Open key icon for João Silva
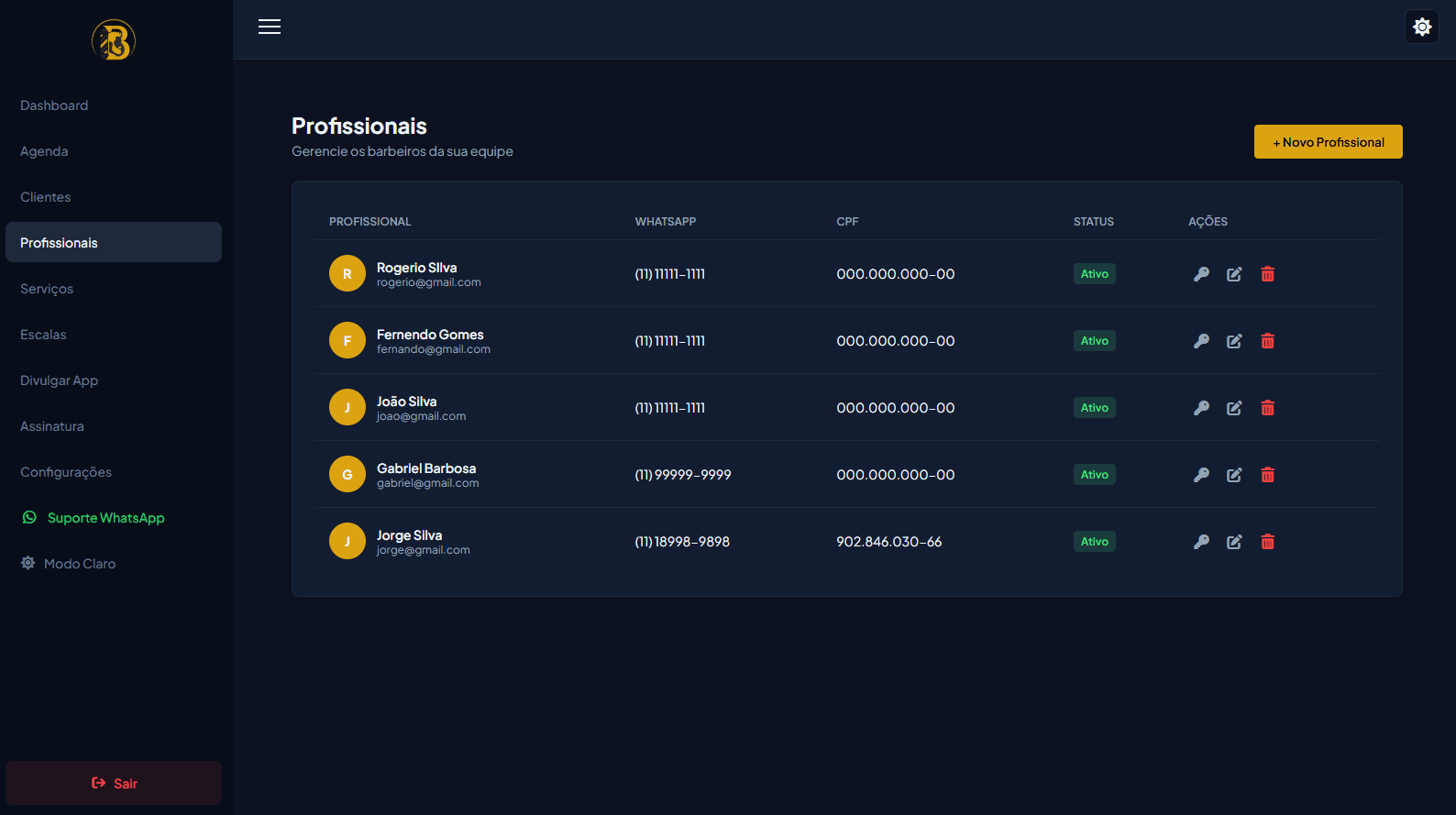Screen dimensions: 1456x815 1201,408
